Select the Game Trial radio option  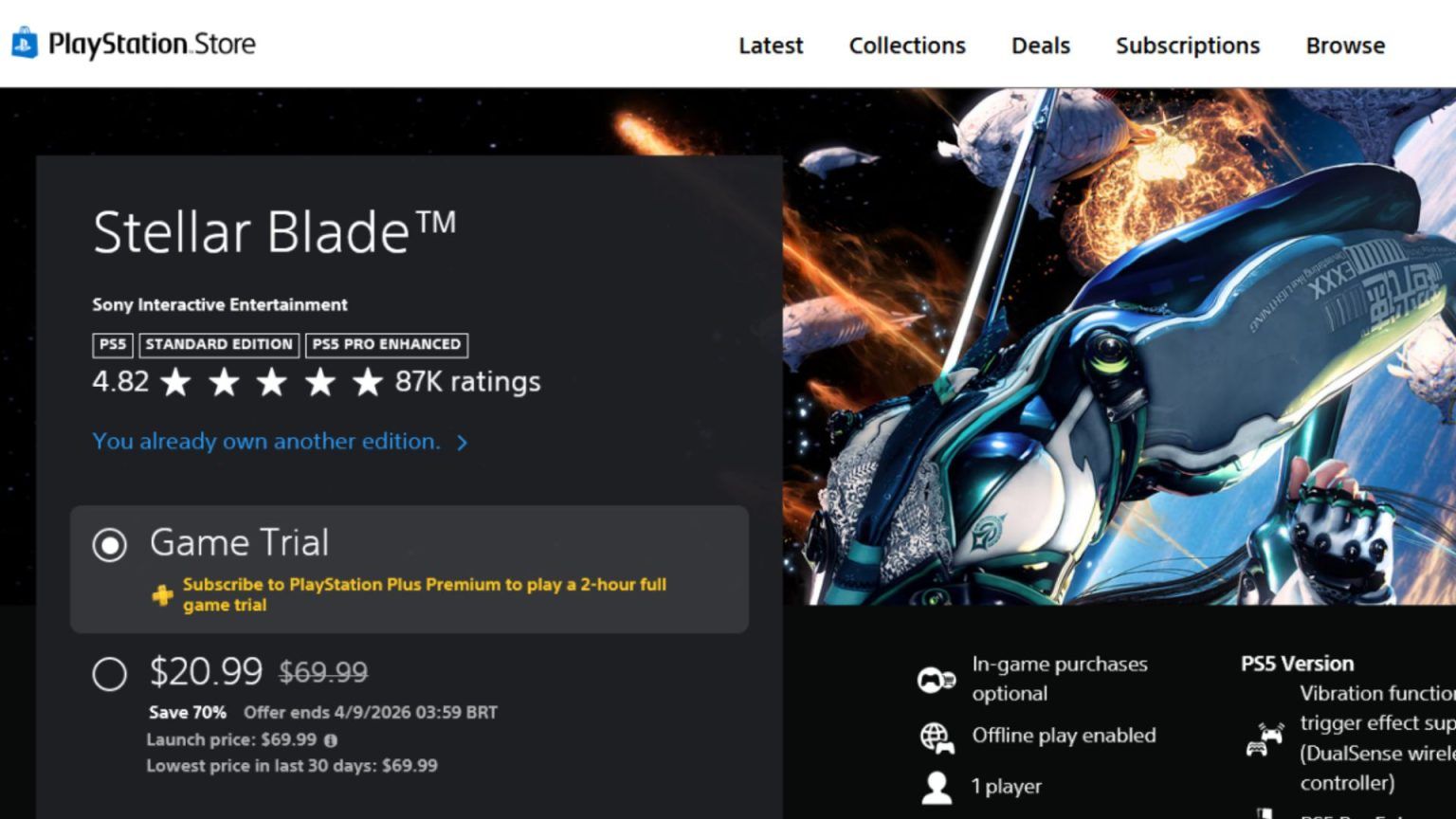click(x=110, y=545)
